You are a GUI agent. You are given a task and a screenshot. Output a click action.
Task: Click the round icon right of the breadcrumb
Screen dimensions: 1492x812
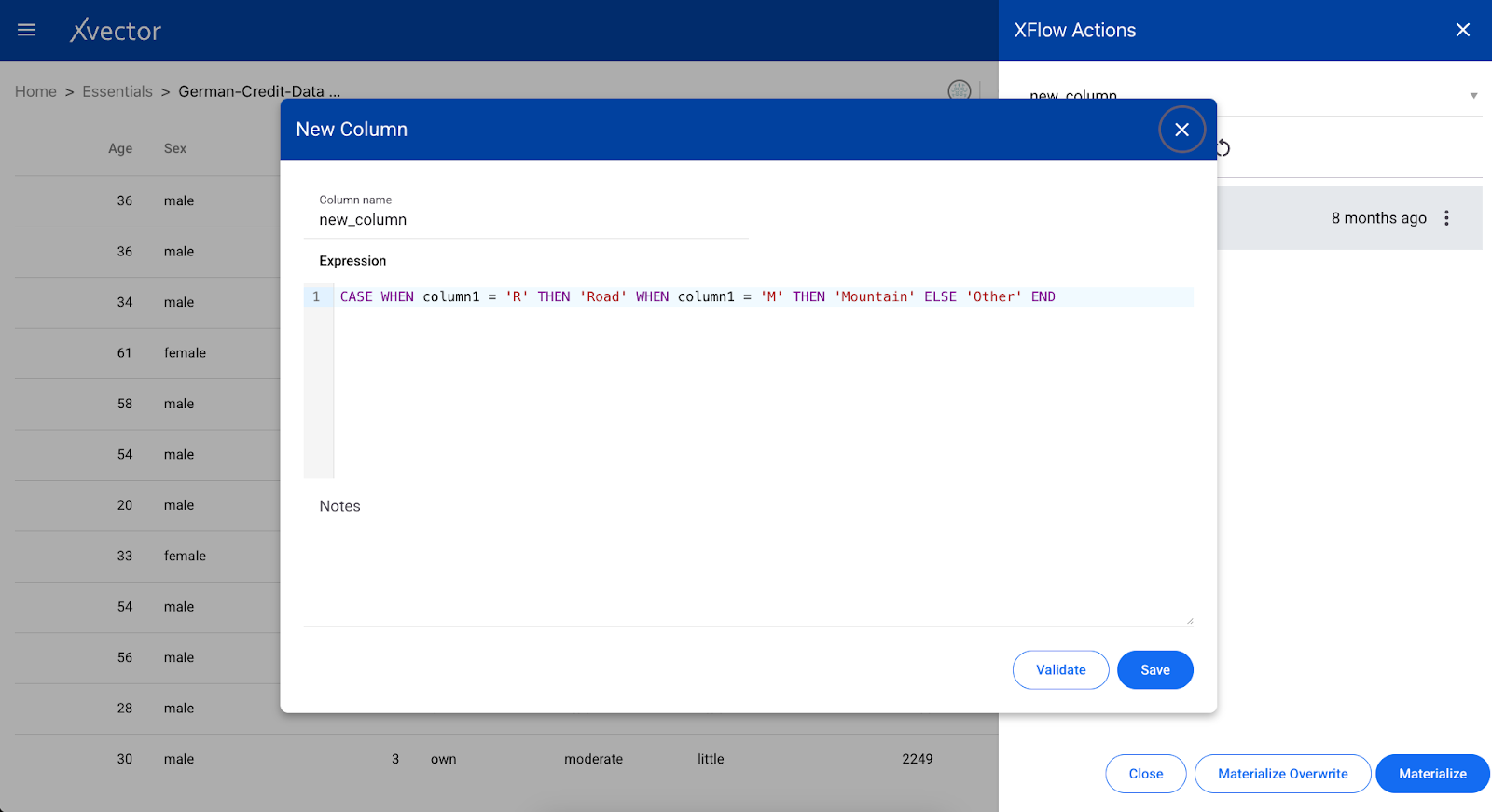[x=959, y=90]
